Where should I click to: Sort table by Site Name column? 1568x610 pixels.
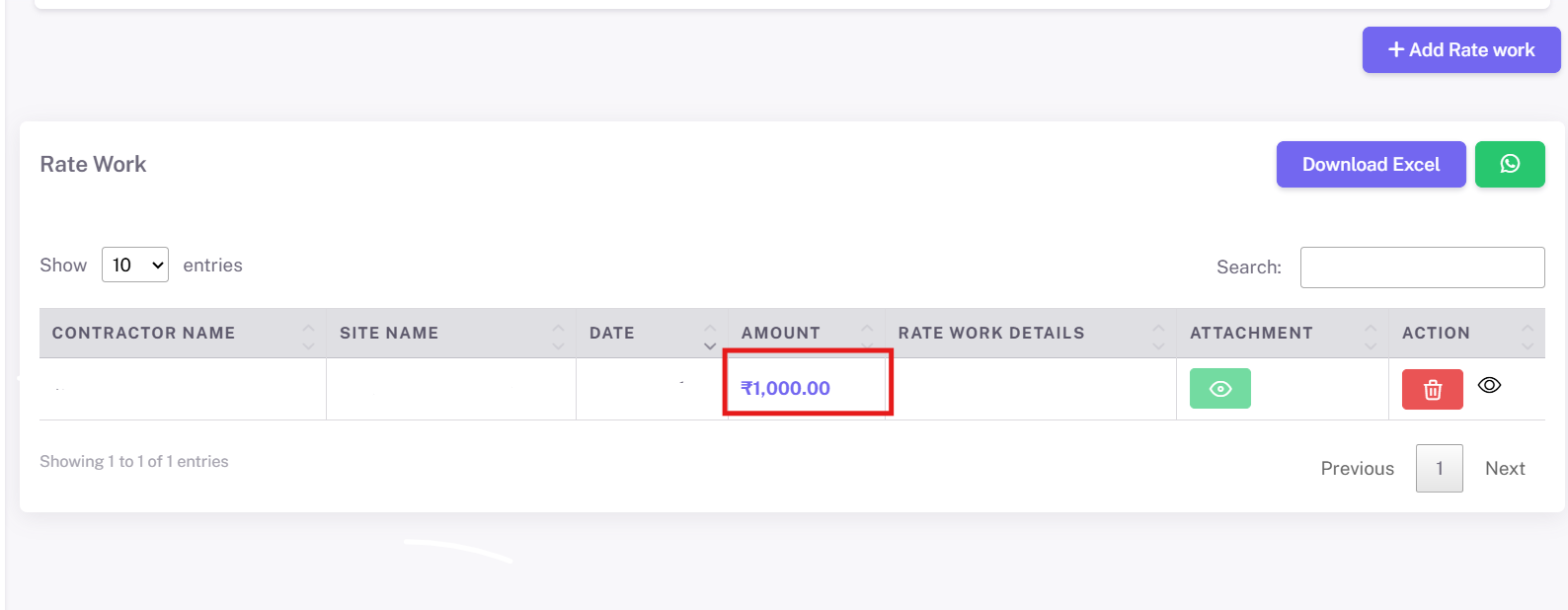point(558,334)
